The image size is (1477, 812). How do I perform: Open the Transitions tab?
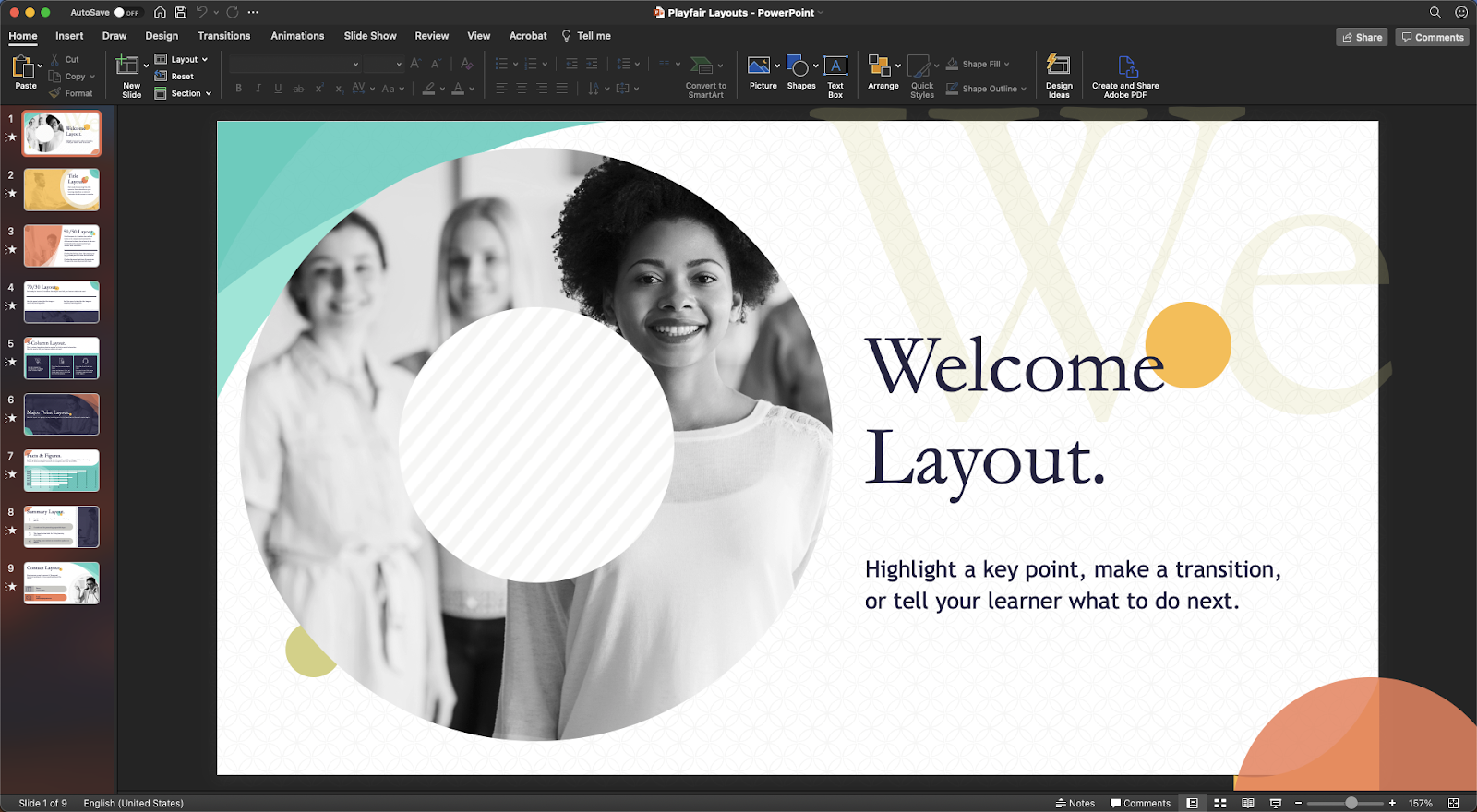tap(224, 36)
